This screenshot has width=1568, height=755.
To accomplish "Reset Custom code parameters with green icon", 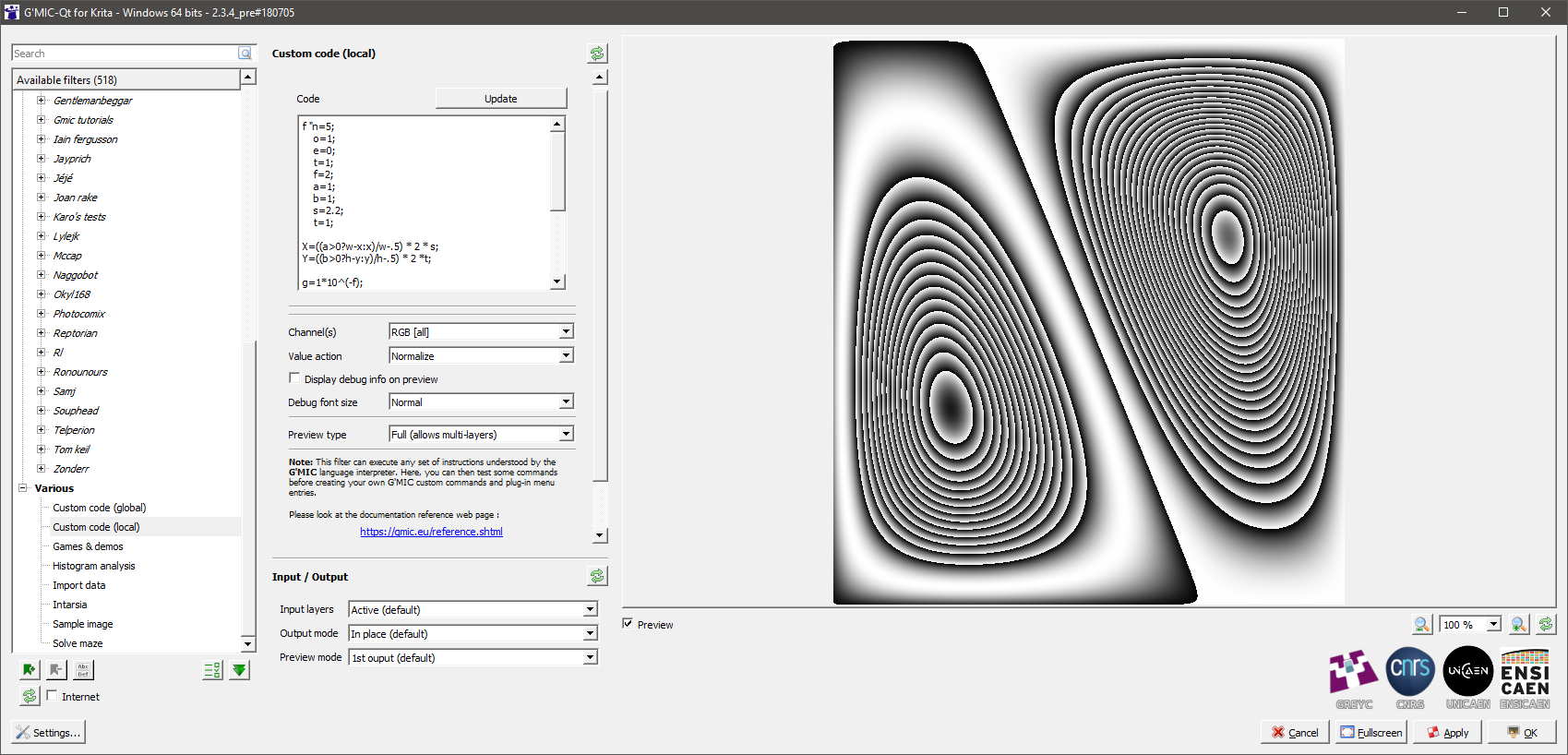I will (597, 54).
